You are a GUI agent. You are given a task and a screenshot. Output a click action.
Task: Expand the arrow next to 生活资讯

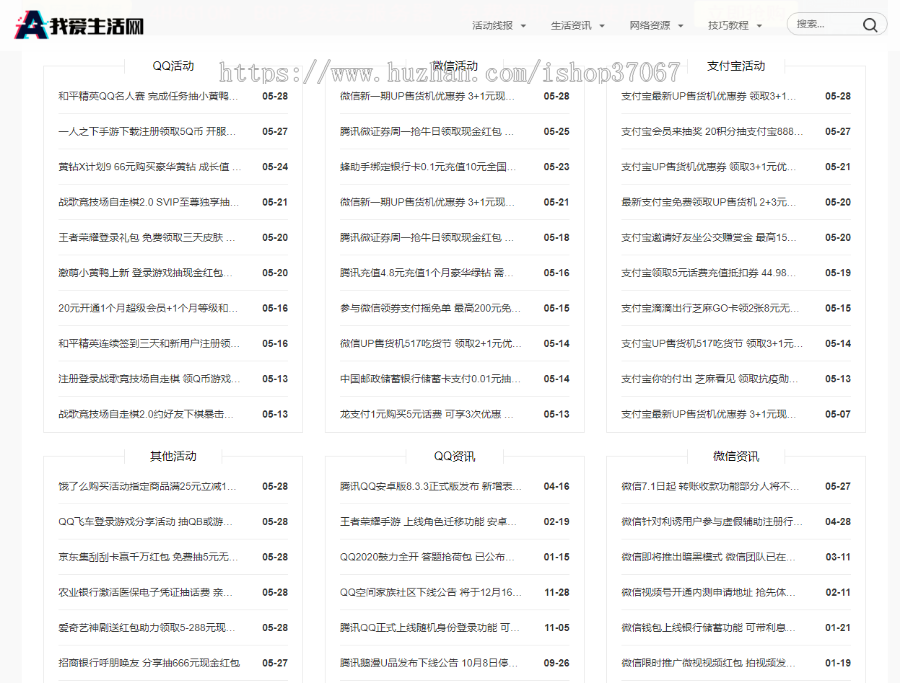point(602,26)
